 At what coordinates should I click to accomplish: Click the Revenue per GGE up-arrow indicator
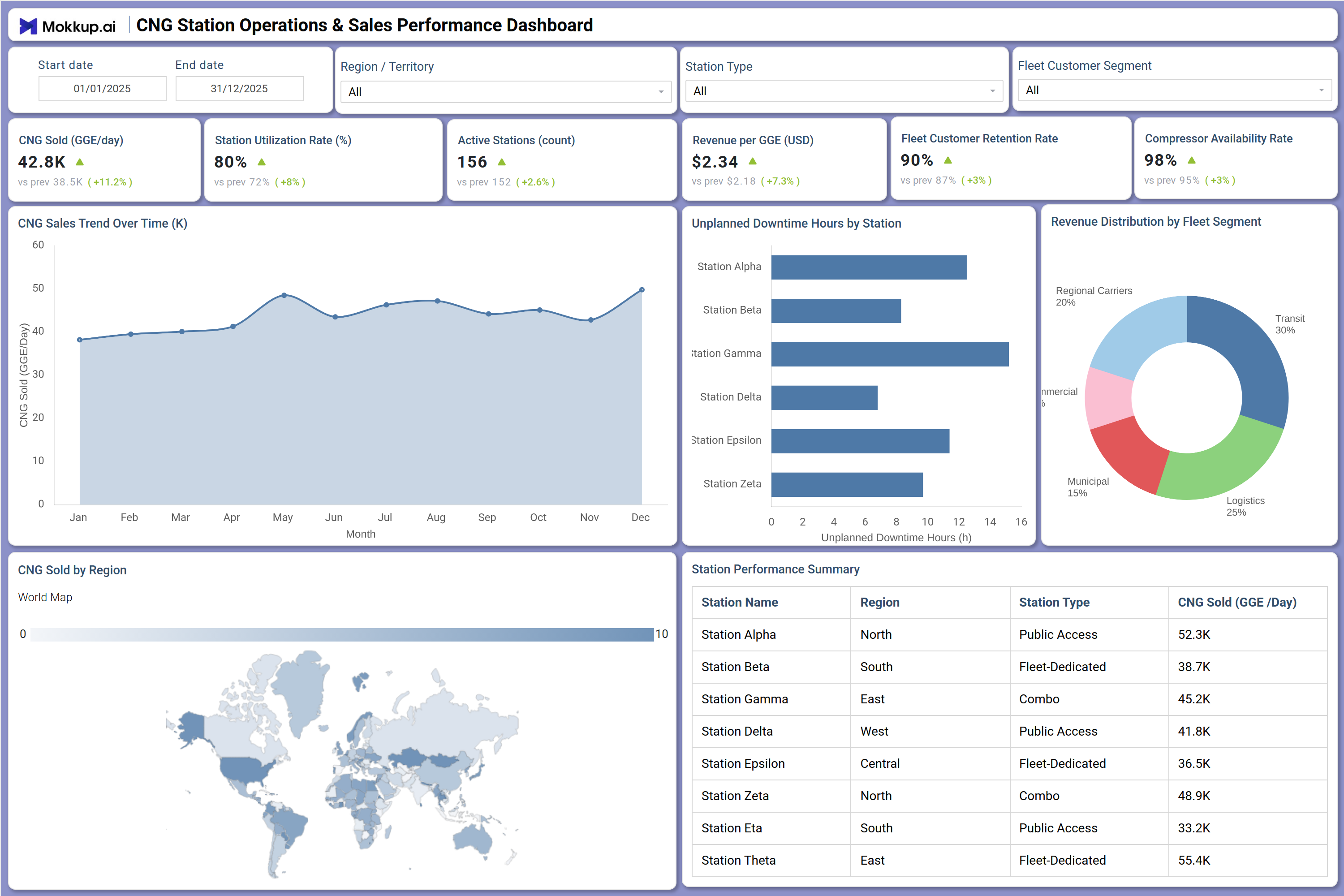click(753, 162)
